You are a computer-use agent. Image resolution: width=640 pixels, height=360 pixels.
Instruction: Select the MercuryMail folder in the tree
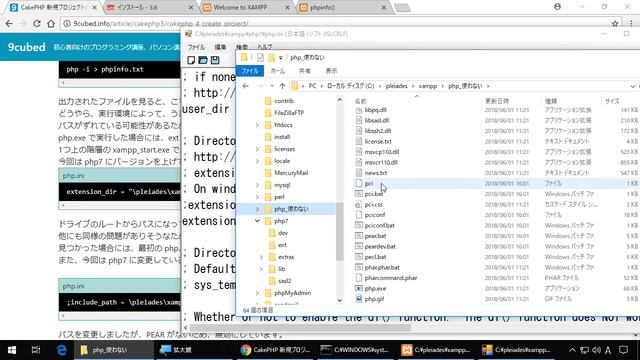291,173
